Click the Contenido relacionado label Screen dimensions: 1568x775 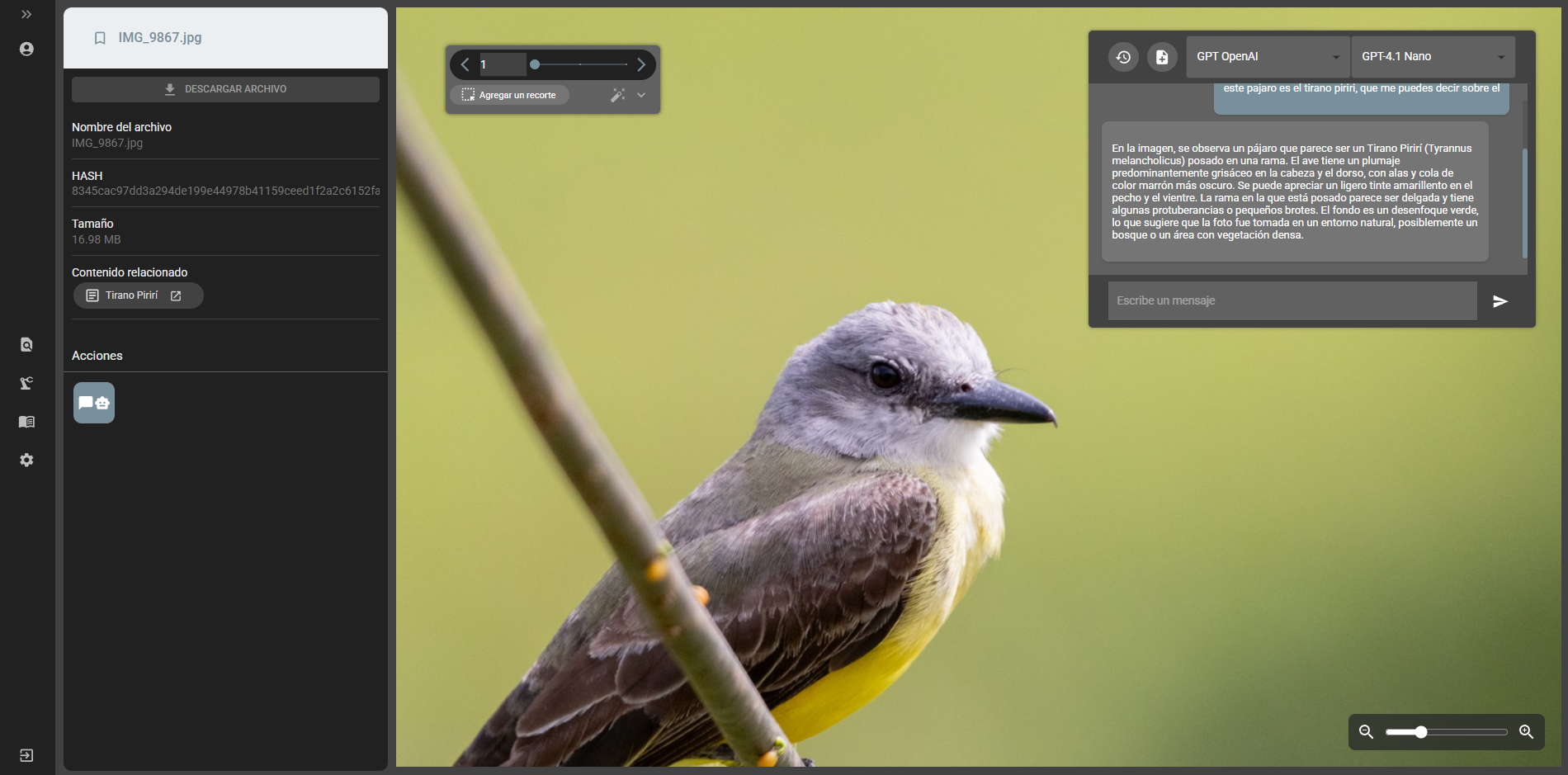(x=130, y=272)
